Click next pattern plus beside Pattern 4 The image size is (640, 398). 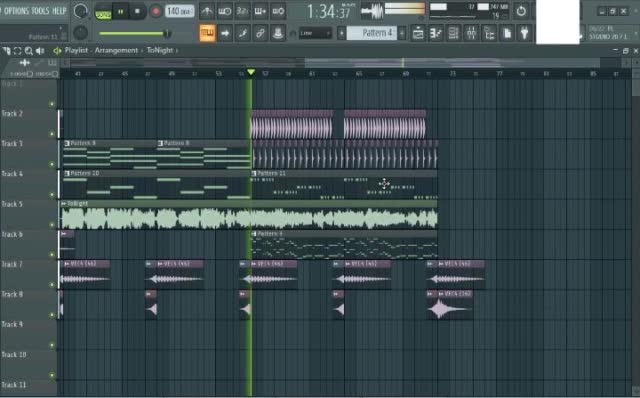[x=402, y=33]
